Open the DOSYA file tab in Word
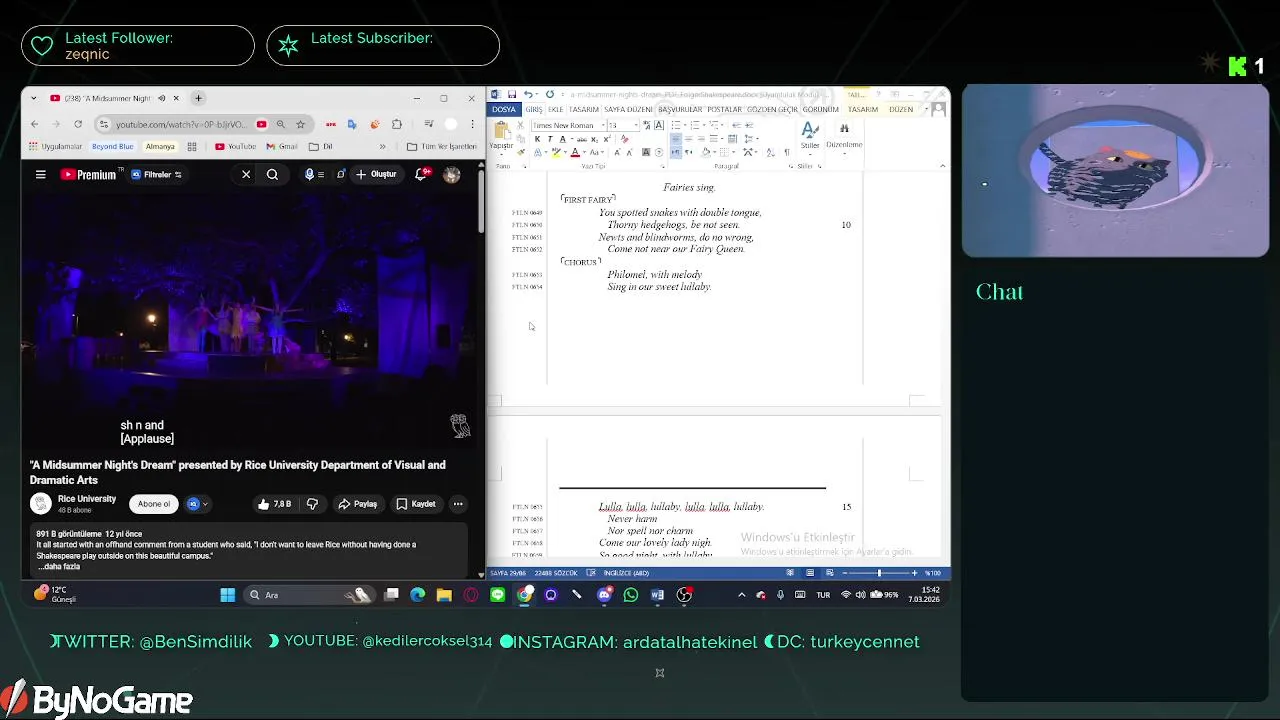 point(504,109)
